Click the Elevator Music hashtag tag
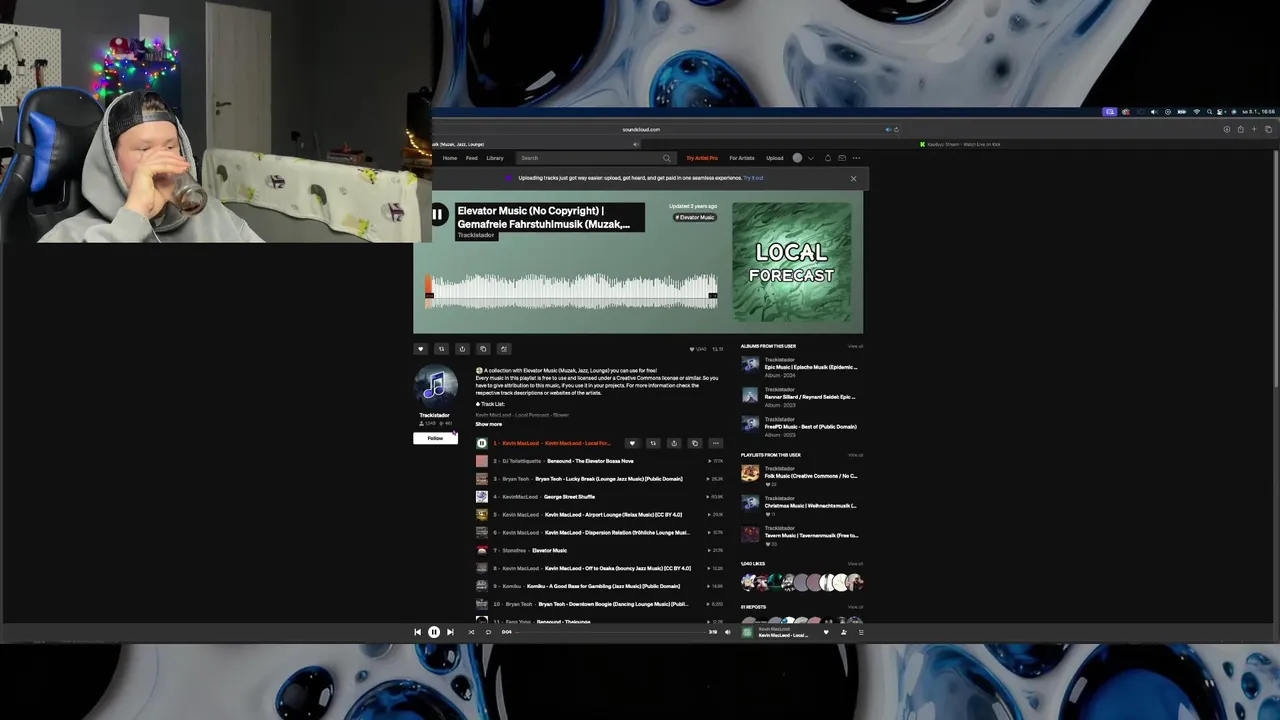 click(695, 217)
